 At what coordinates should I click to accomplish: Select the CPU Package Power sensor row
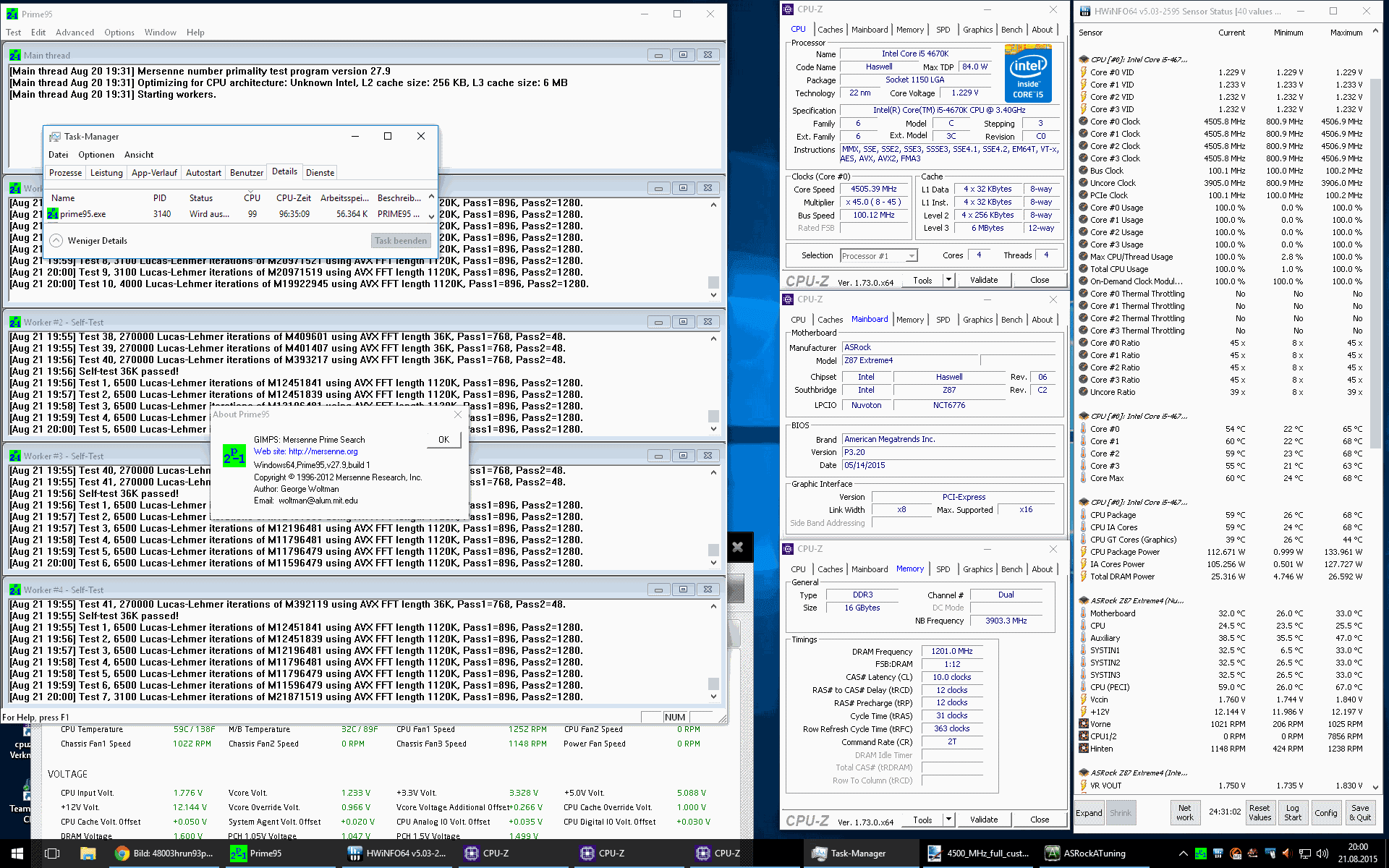click(1221, 552)
